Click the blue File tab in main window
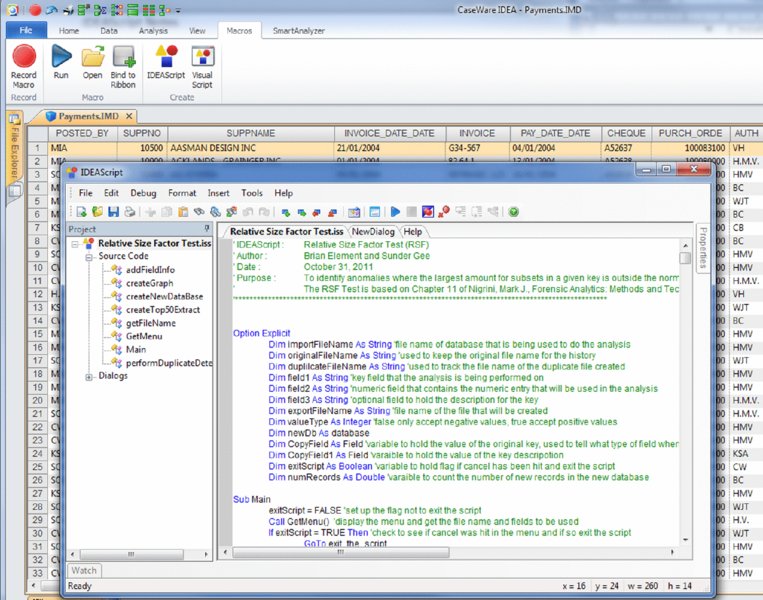 (26, 30)
